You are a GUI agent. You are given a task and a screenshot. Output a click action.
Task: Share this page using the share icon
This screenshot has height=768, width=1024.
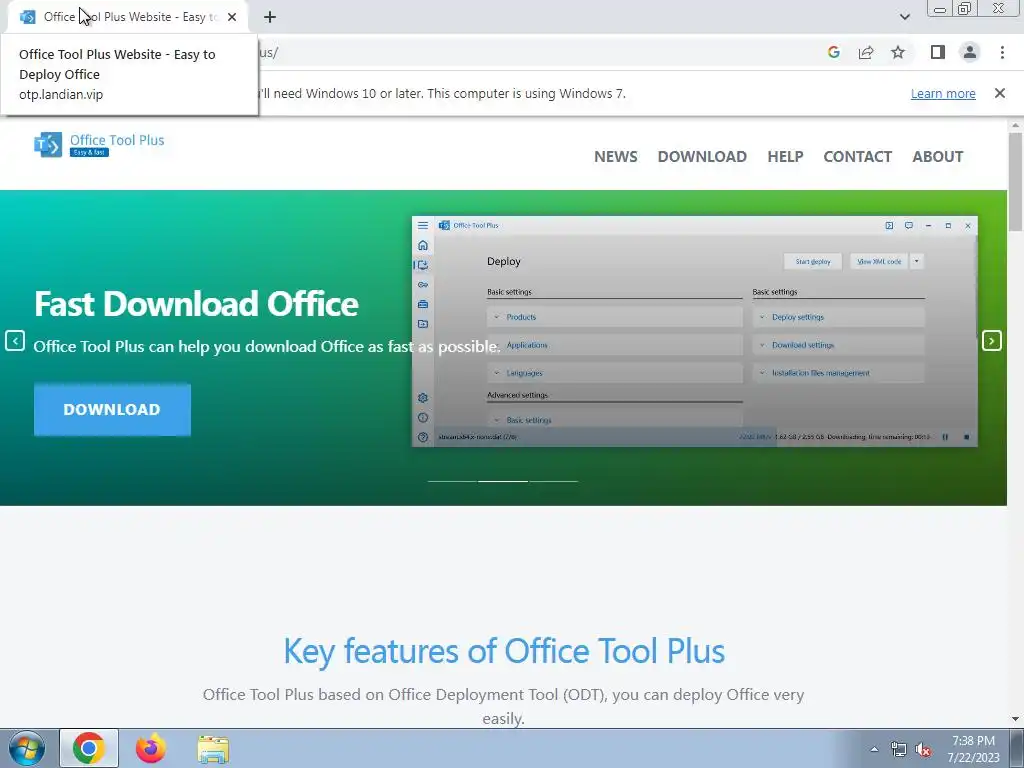coord(866,52)
